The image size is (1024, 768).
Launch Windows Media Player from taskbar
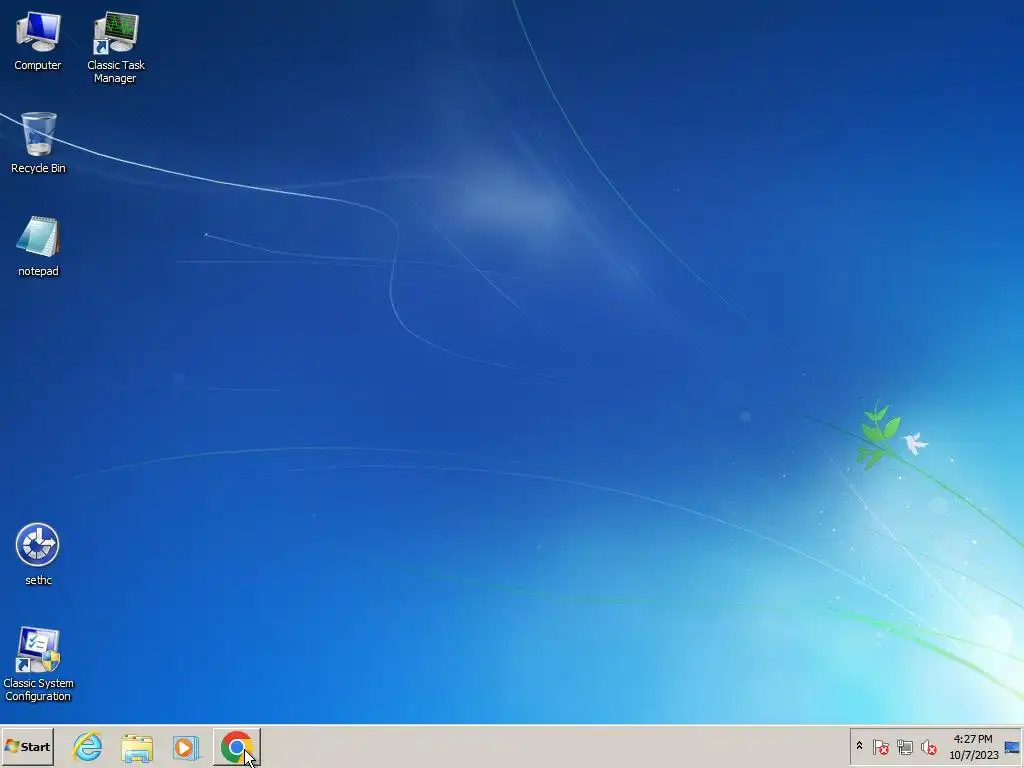(185, 747)
